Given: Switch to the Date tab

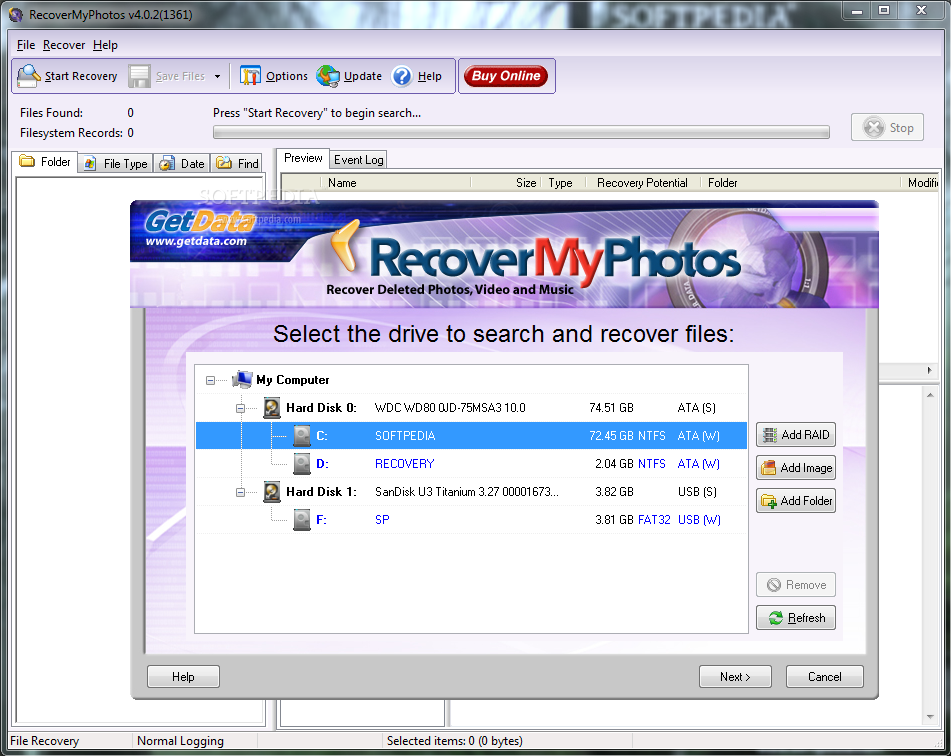Looking at the screenshot, I should [182, 163].
